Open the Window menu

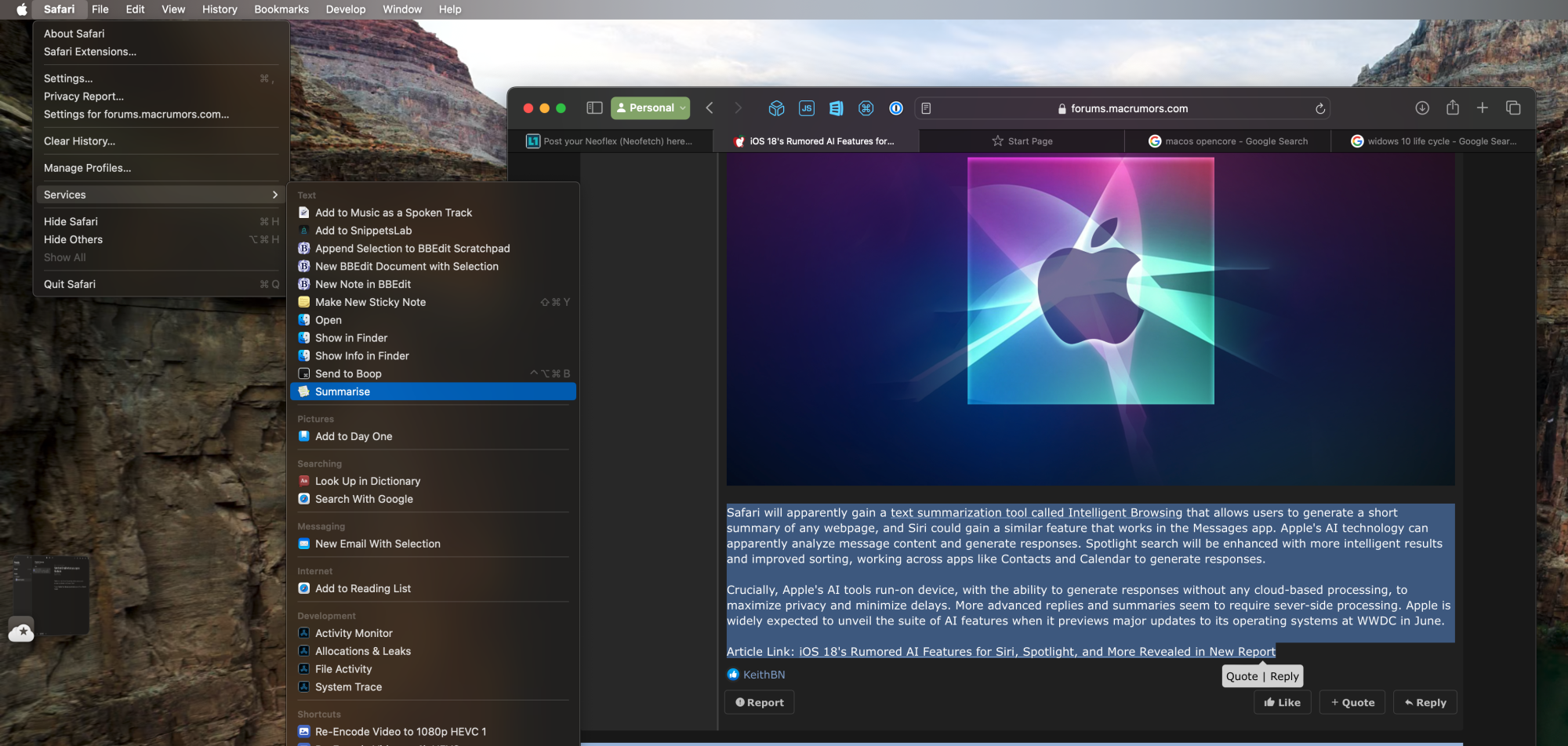402,9
